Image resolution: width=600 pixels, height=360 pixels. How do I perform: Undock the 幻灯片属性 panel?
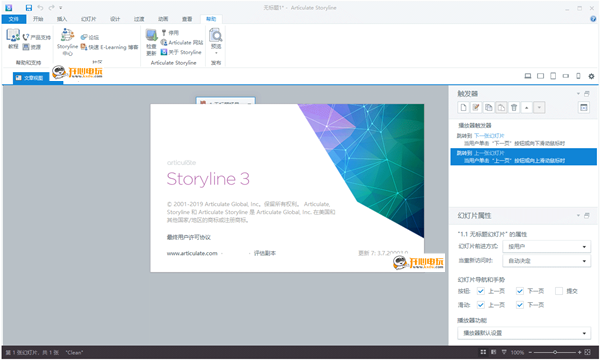pos(587,215)
